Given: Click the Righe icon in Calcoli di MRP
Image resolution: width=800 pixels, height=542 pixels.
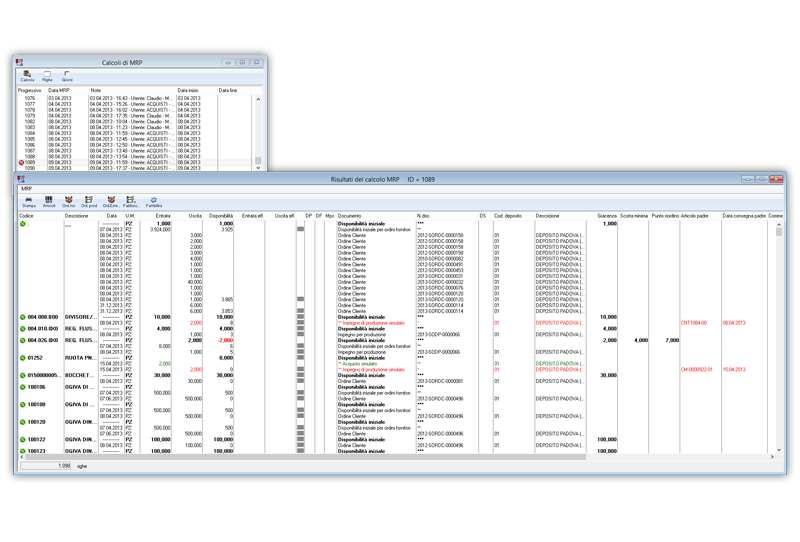Looking at the screenshot, I should click(x=47, y=74).
